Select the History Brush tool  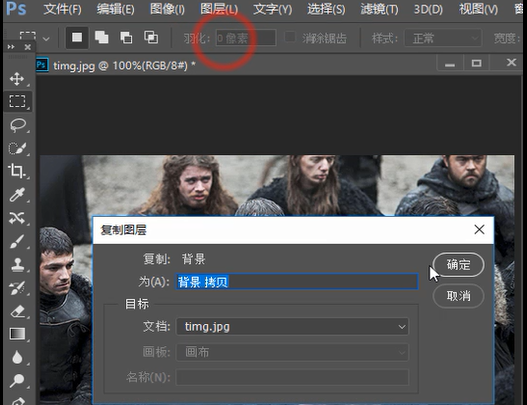[x=17, y=288]
